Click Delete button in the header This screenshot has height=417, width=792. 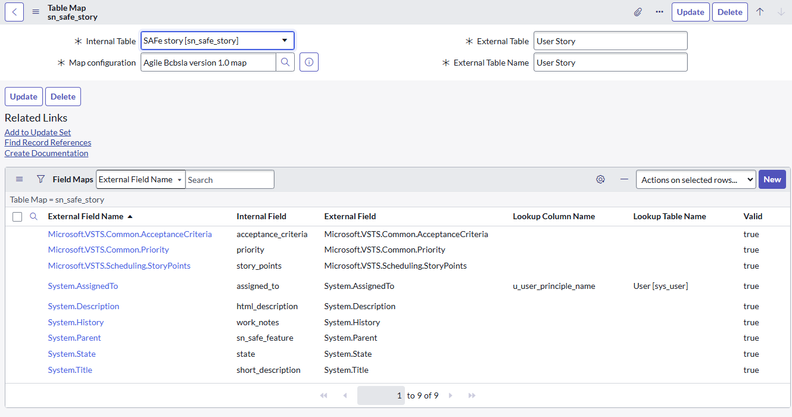(x=729, y=12)
